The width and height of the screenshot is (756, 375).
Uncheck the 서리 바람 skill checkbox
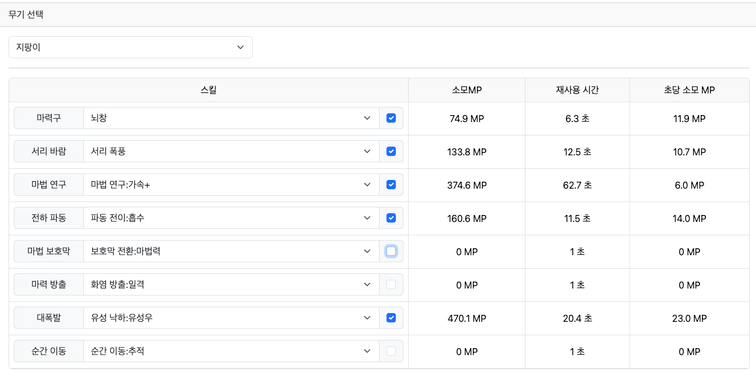point(391,151)
